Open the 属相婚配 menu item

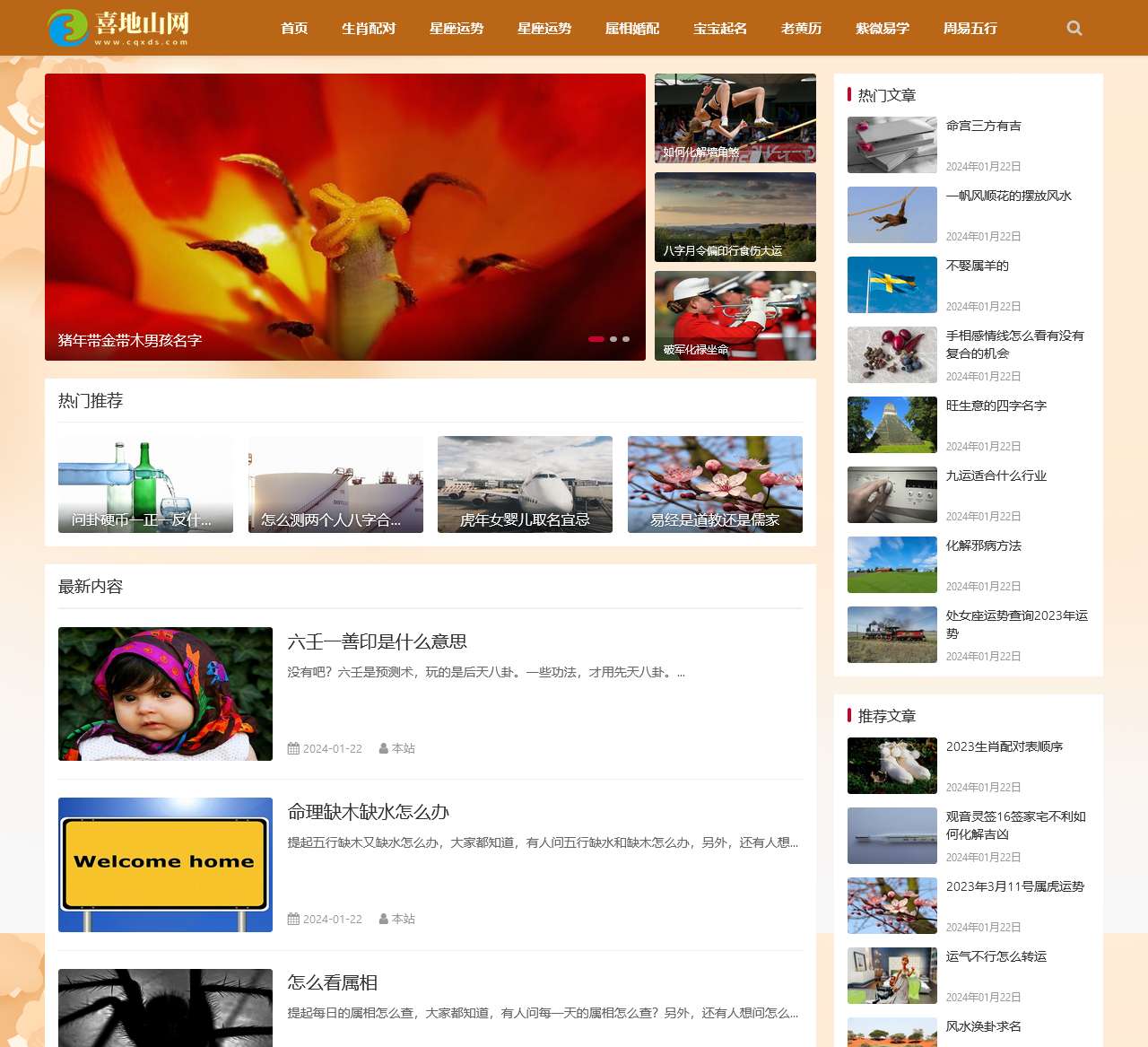632,28
